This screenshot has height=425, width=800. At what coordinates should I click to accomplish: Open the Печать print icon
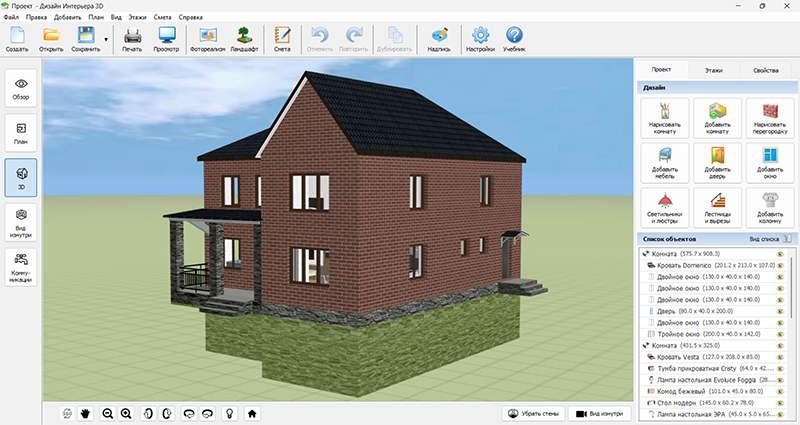pyautogui.click(x=132, y=39)
